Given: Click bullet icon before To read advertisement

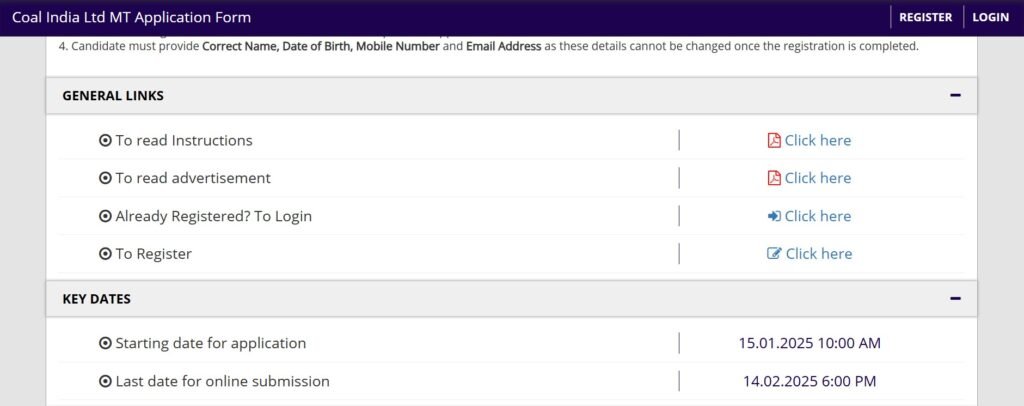Looking at the screenshot, I should 105,178.
